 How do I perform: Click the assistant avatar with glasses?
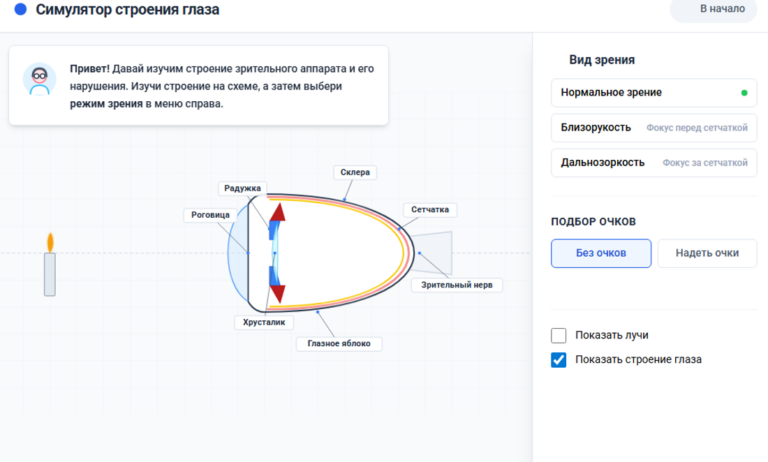pos(40,79)
